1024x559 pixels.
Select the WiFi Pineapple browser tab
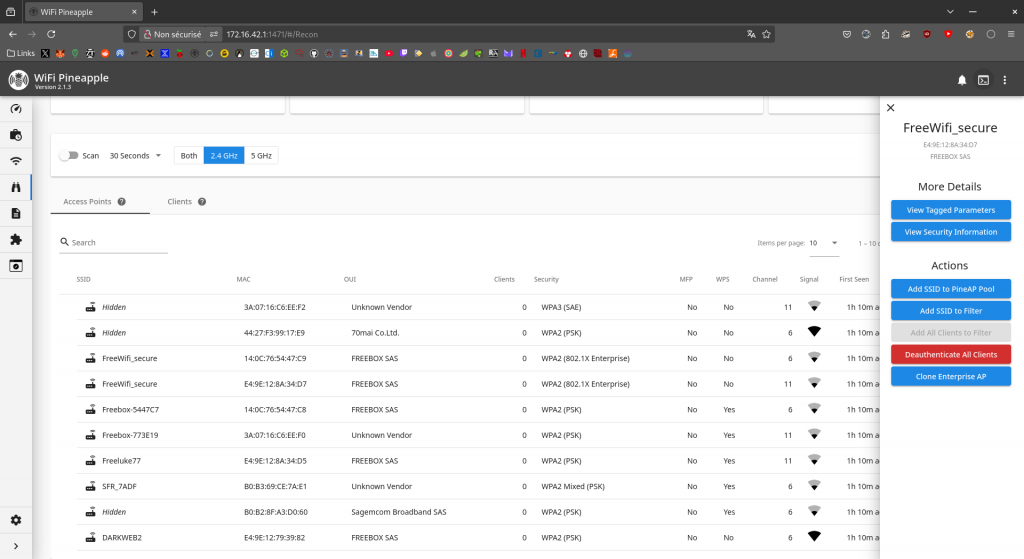[84, 12]
